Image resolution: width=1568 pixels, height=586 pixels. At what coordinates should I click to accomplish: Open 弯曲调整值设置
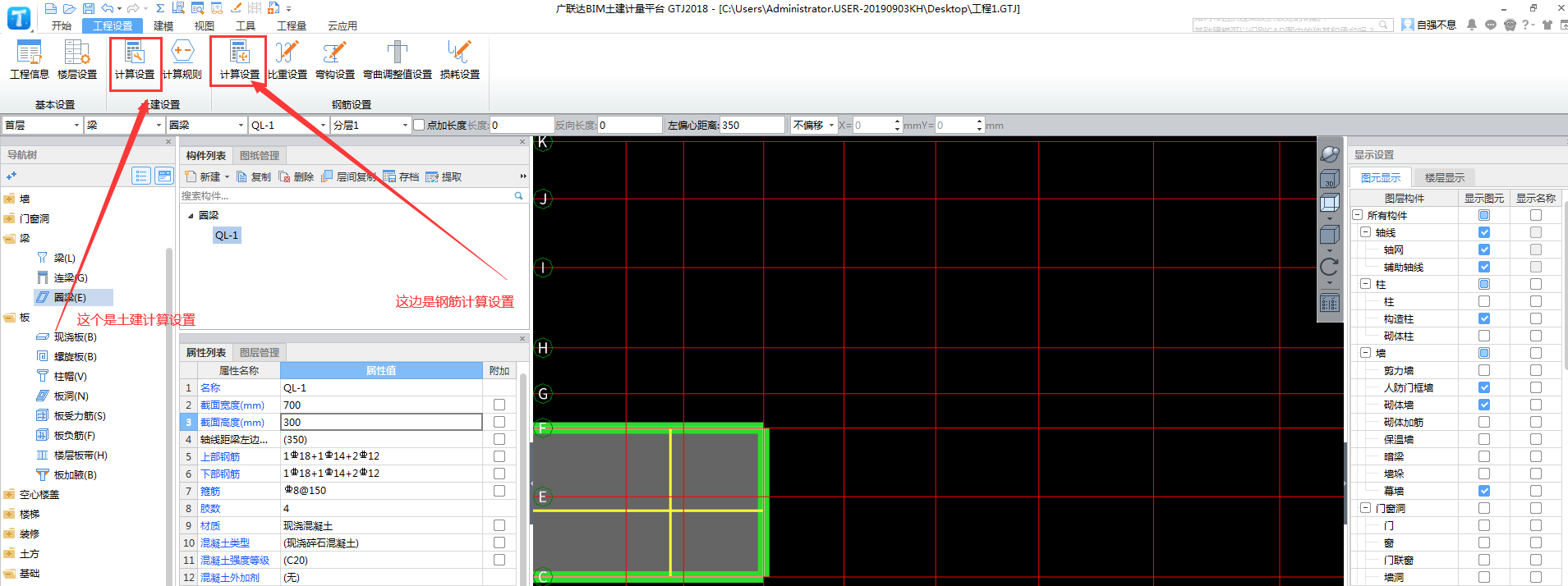(x=398, y=60)
